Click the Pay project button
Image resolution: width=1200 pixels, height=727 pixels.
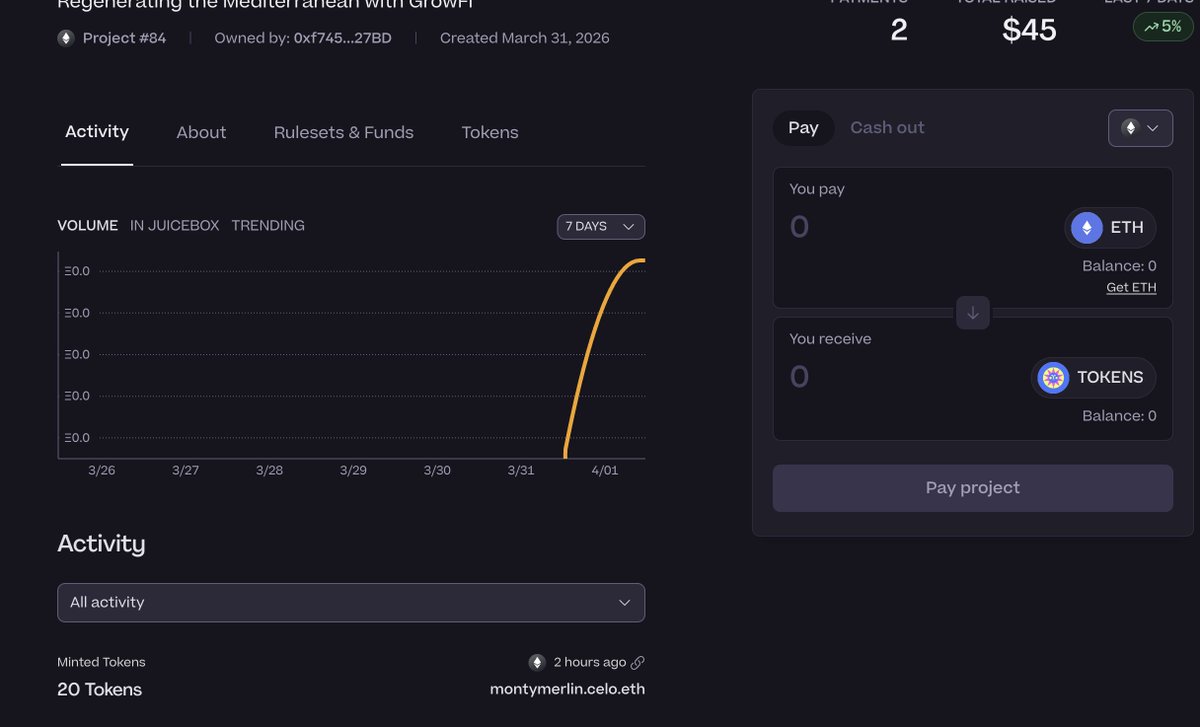pos(973,488)
